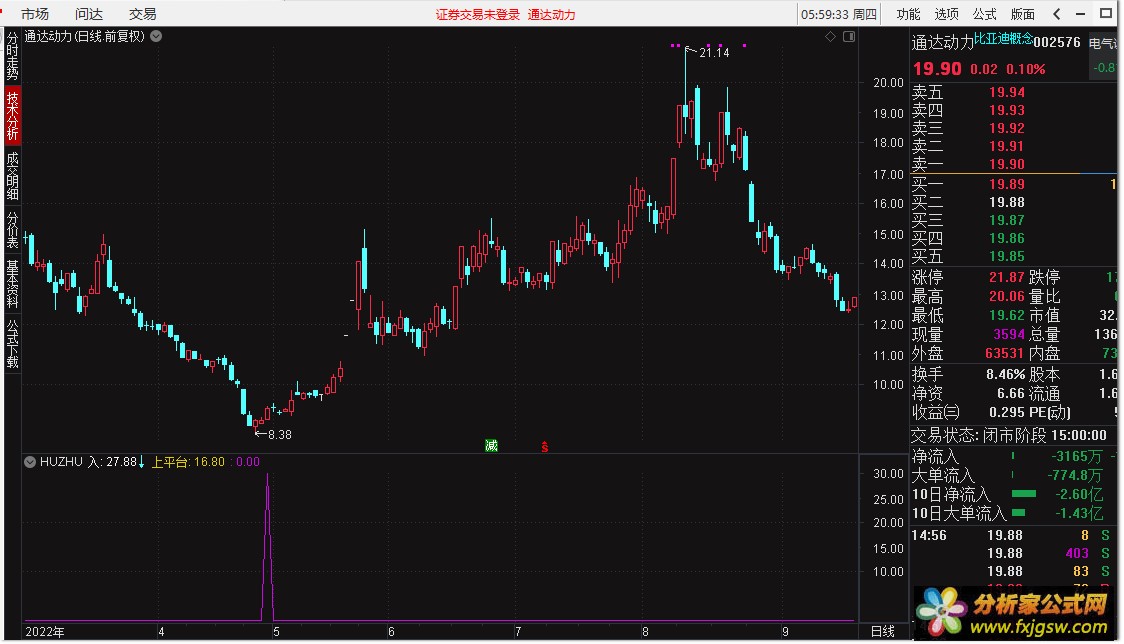
Task: Click green 减 marker below chart
Action: pos(491,445)
